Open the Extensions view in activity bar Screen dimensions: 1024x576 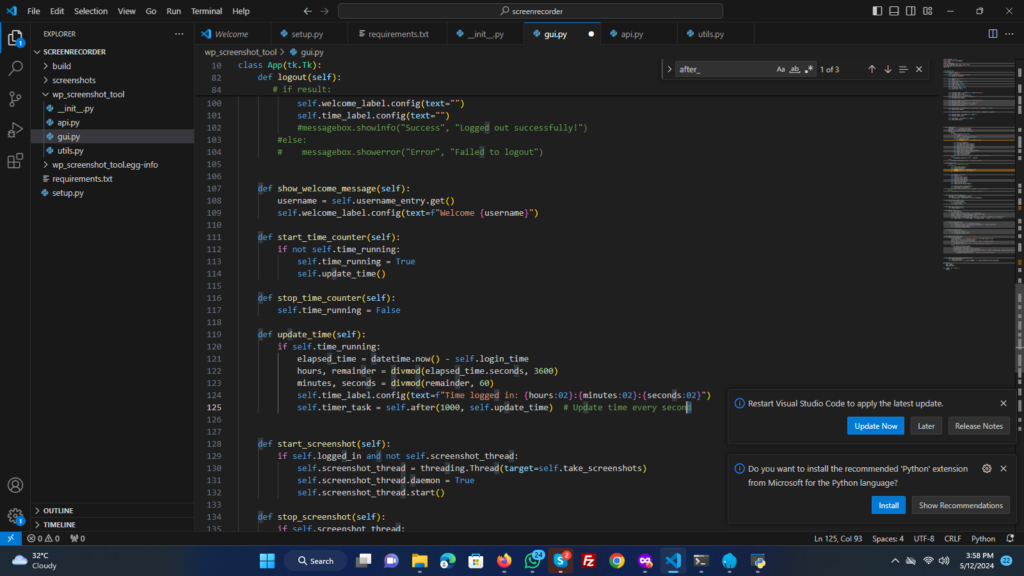tap(15, 161)
